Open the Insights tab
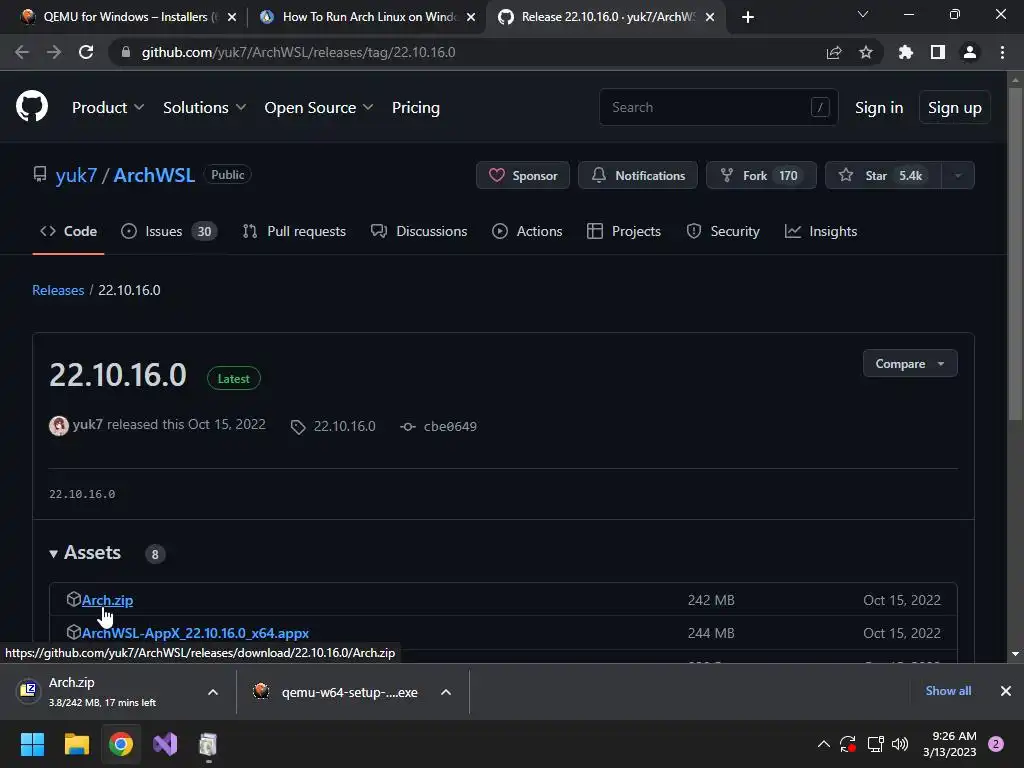1024x768 pixels. click(821, 231)
